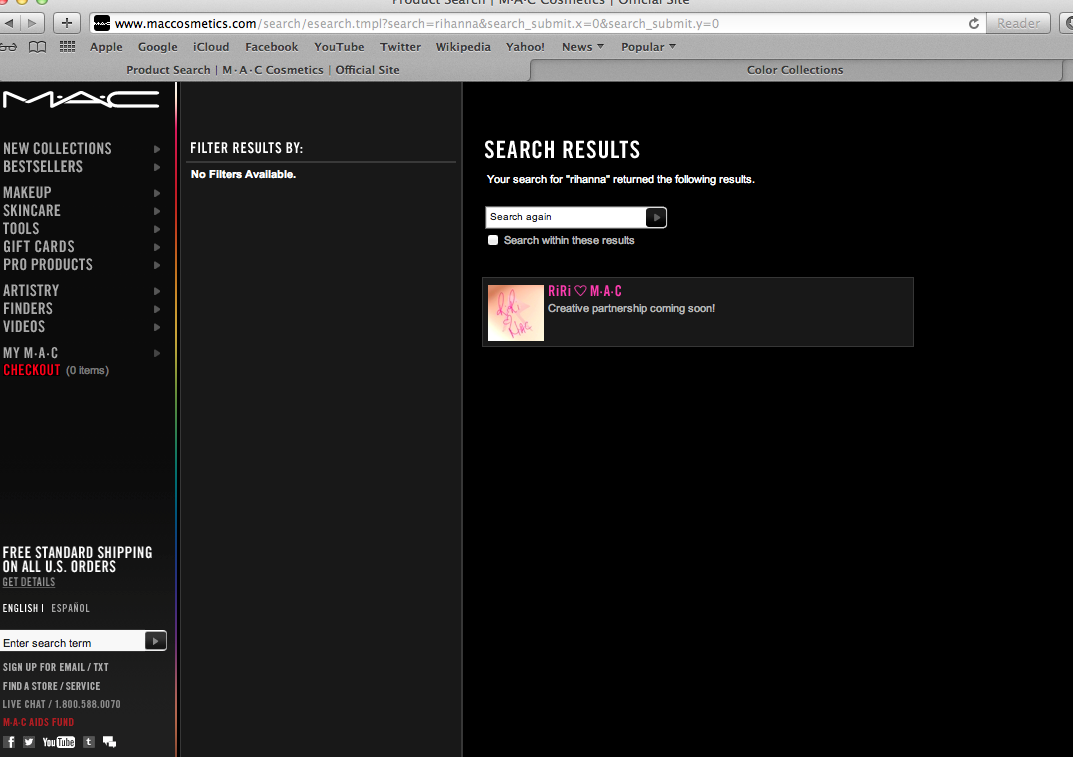Click the "Filter Results By:" heading

[246, 148]
